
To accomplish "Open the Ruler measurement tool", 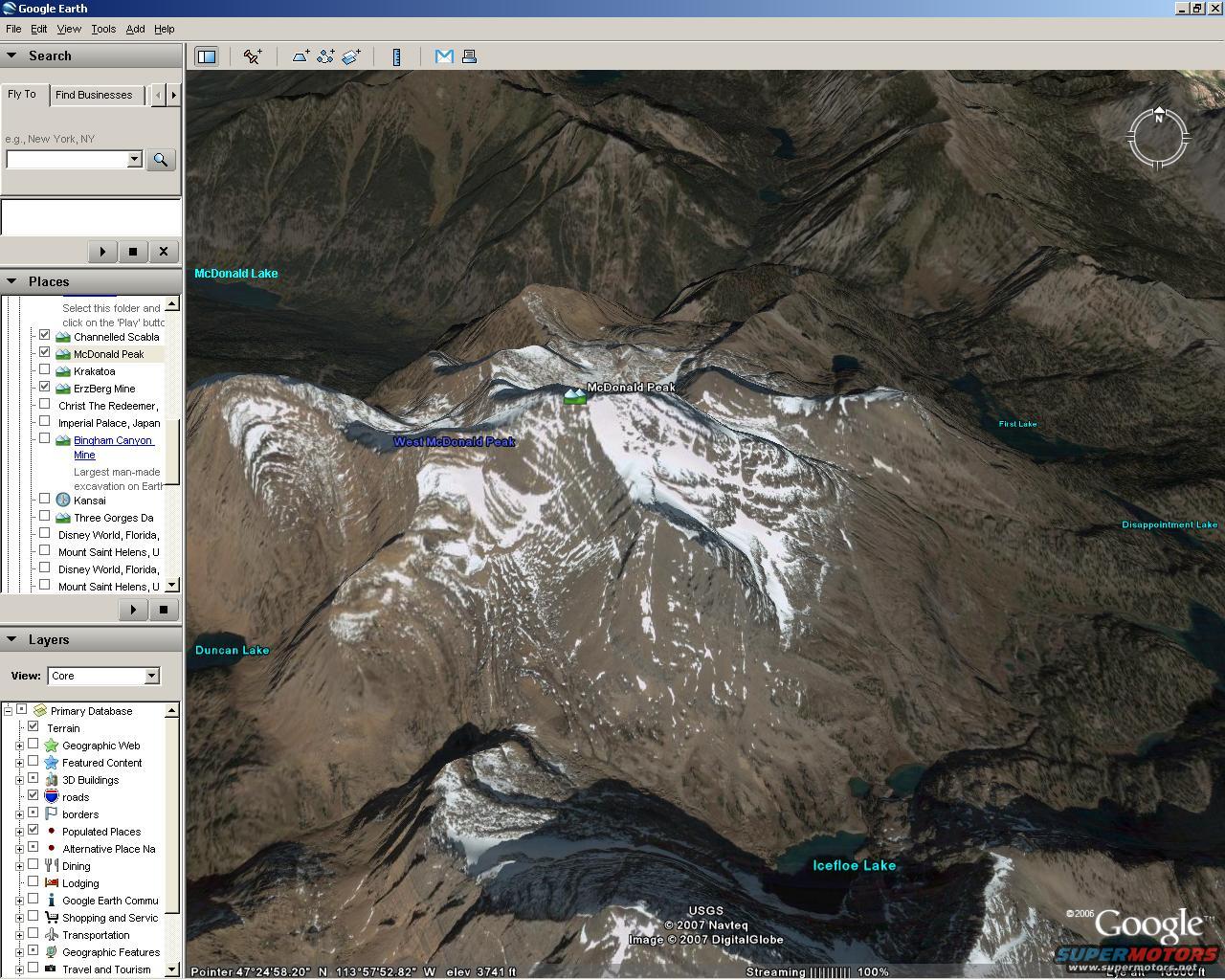I will point(396,56).
